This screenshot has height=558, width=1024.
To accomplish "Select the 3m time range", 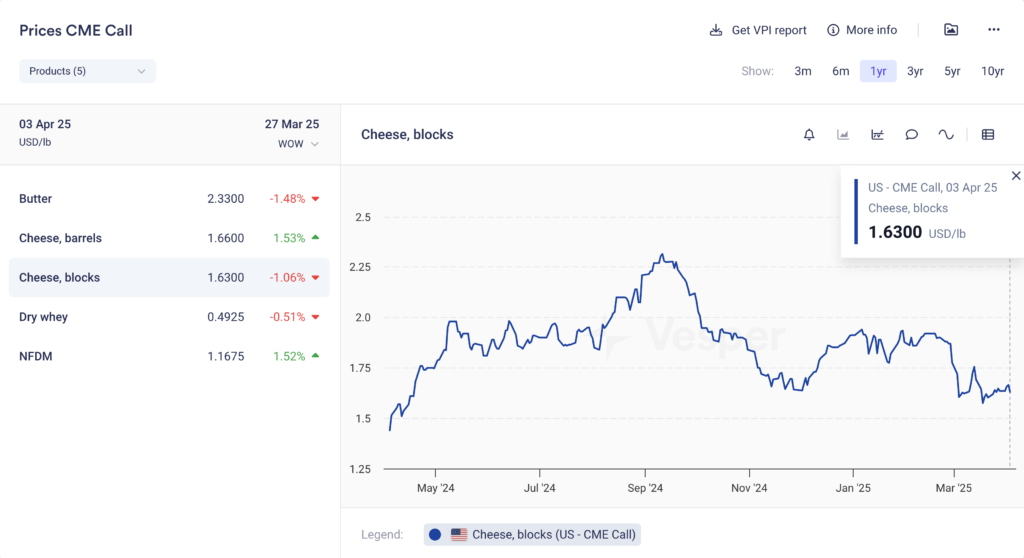I will point(803,71).
